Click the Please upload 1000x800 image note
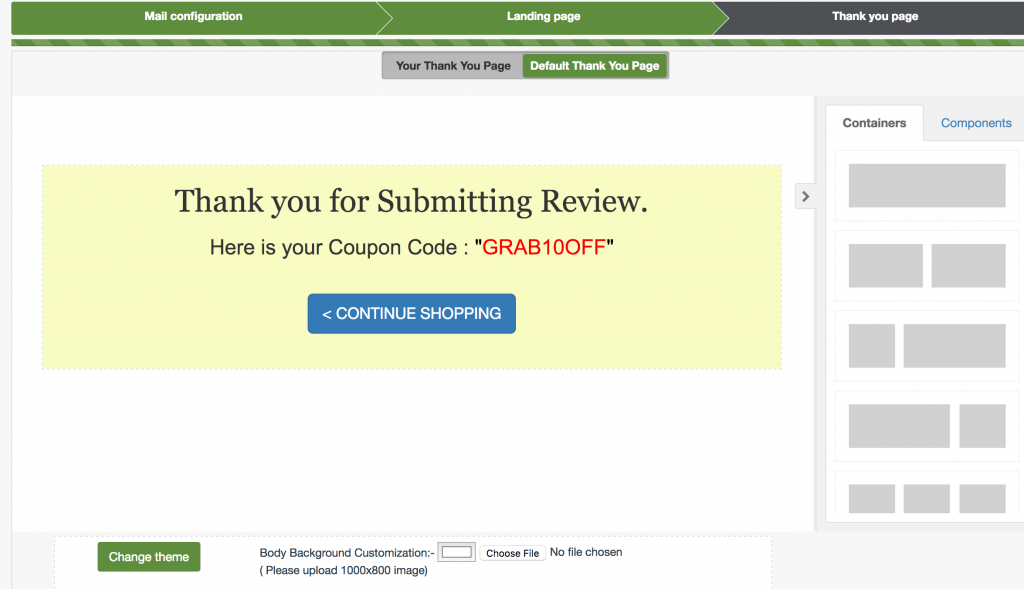The width and height of the screenshot is (1024, 589). click(x=344, y=570)
